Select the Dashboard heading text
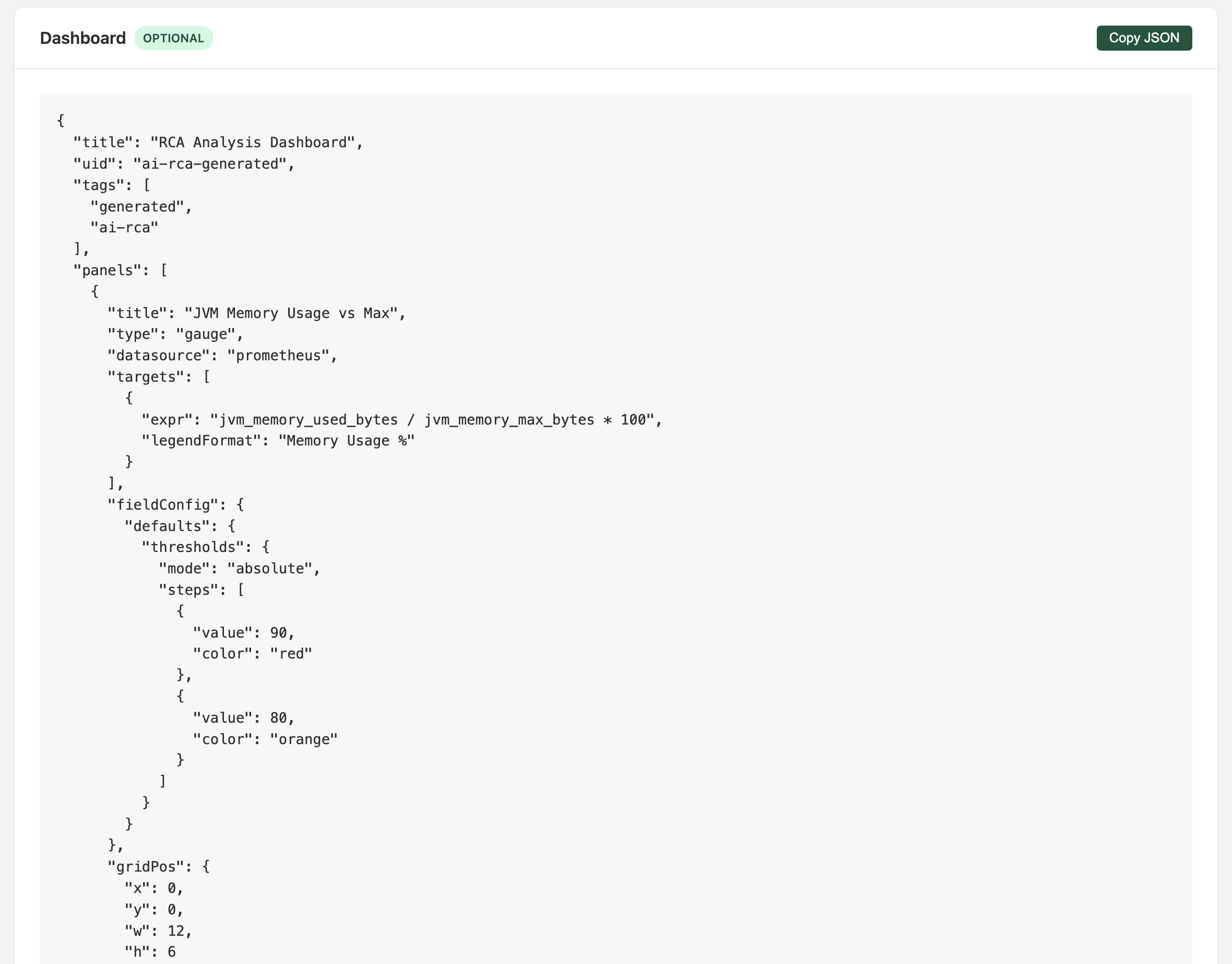The image size is (1232, 964). [83, 38]
